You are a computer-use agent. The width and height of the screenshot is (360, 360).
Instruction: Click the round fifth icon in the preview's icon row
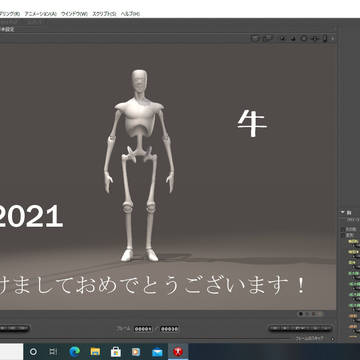(x=304, y=38)
